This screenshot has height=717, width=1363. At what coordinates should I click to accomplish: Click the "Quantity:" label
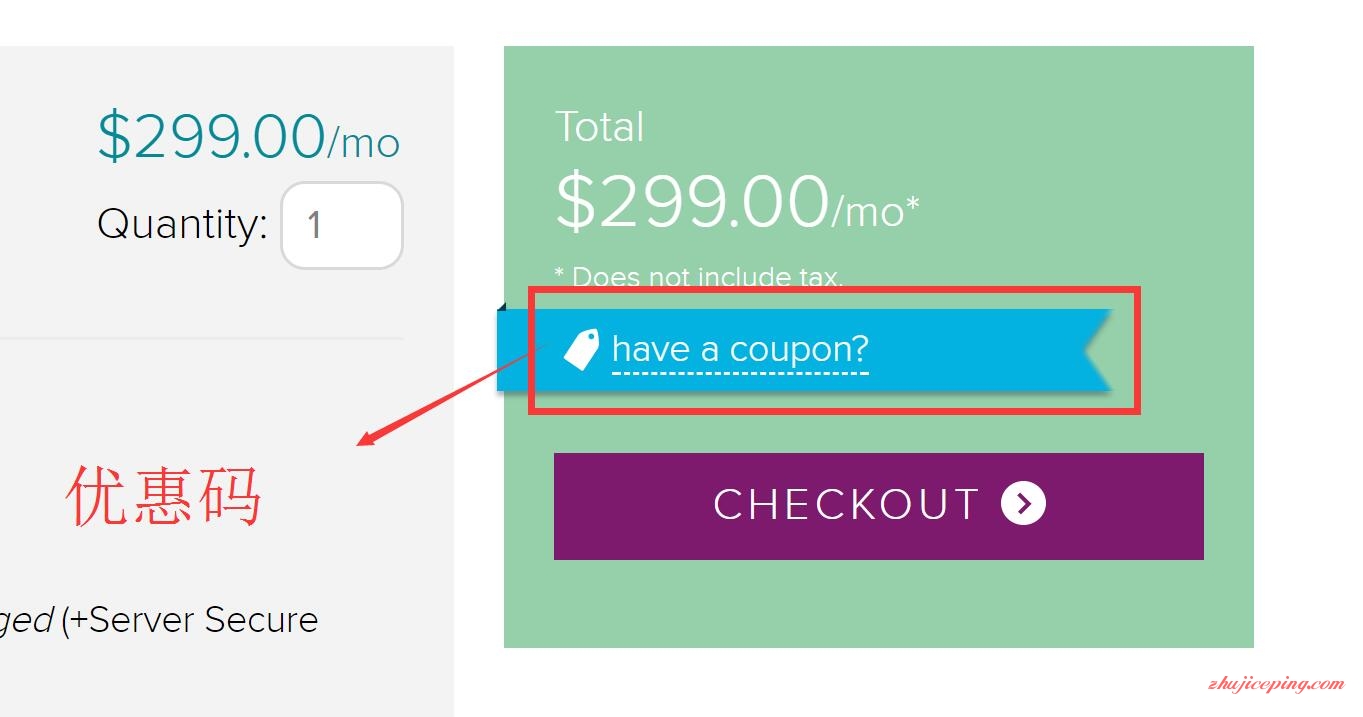point(182,224)
